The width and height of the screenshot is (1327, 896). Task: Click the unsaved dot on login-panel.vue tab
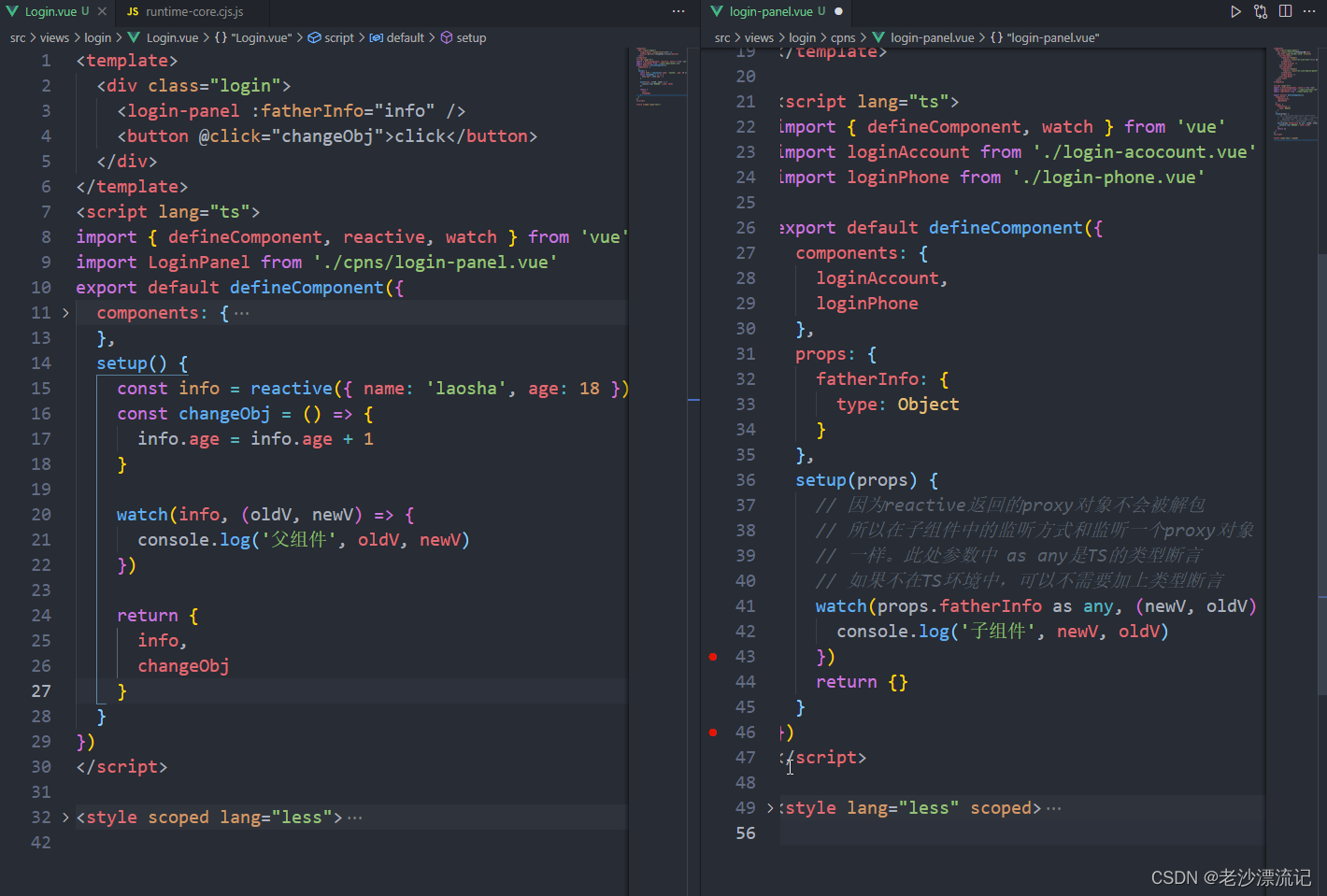point(838,11)
